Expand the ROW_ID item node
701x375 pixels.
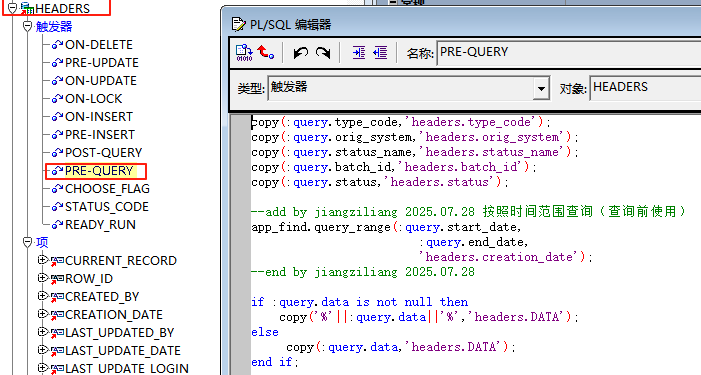pyautogui.click(x=42, y=278)
